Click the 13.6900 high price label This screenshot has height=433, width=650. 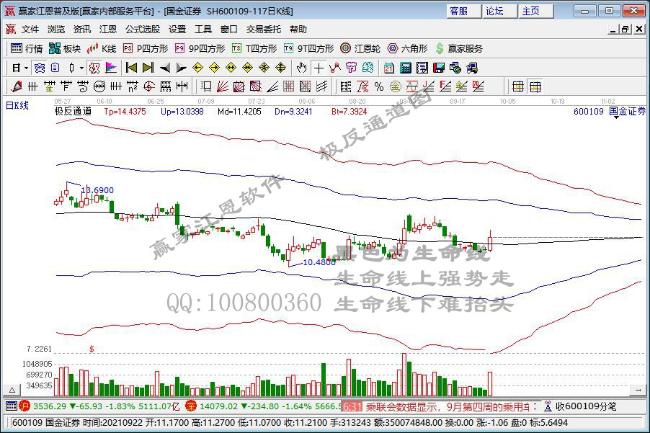97,190
